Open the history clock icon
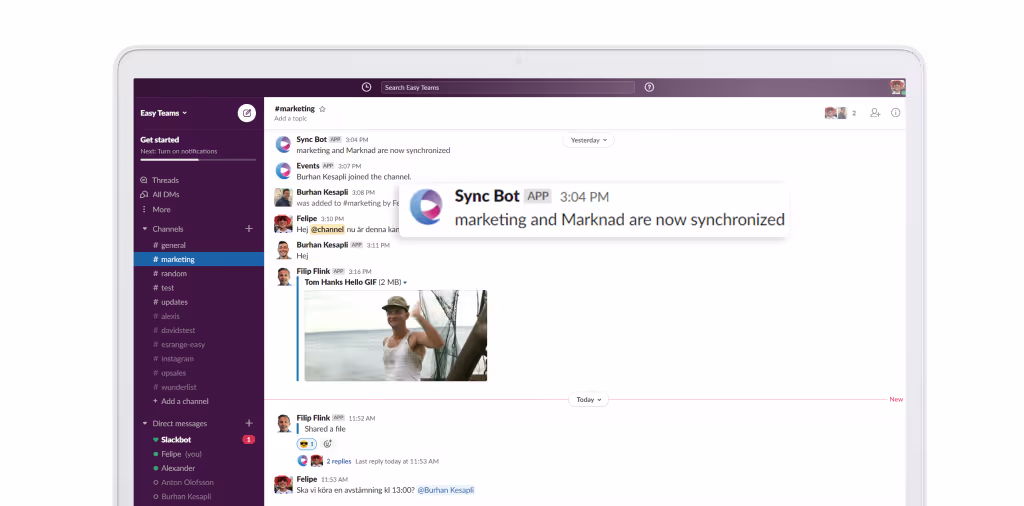This screenshot has width=1024, height=506. click(366, 87)
